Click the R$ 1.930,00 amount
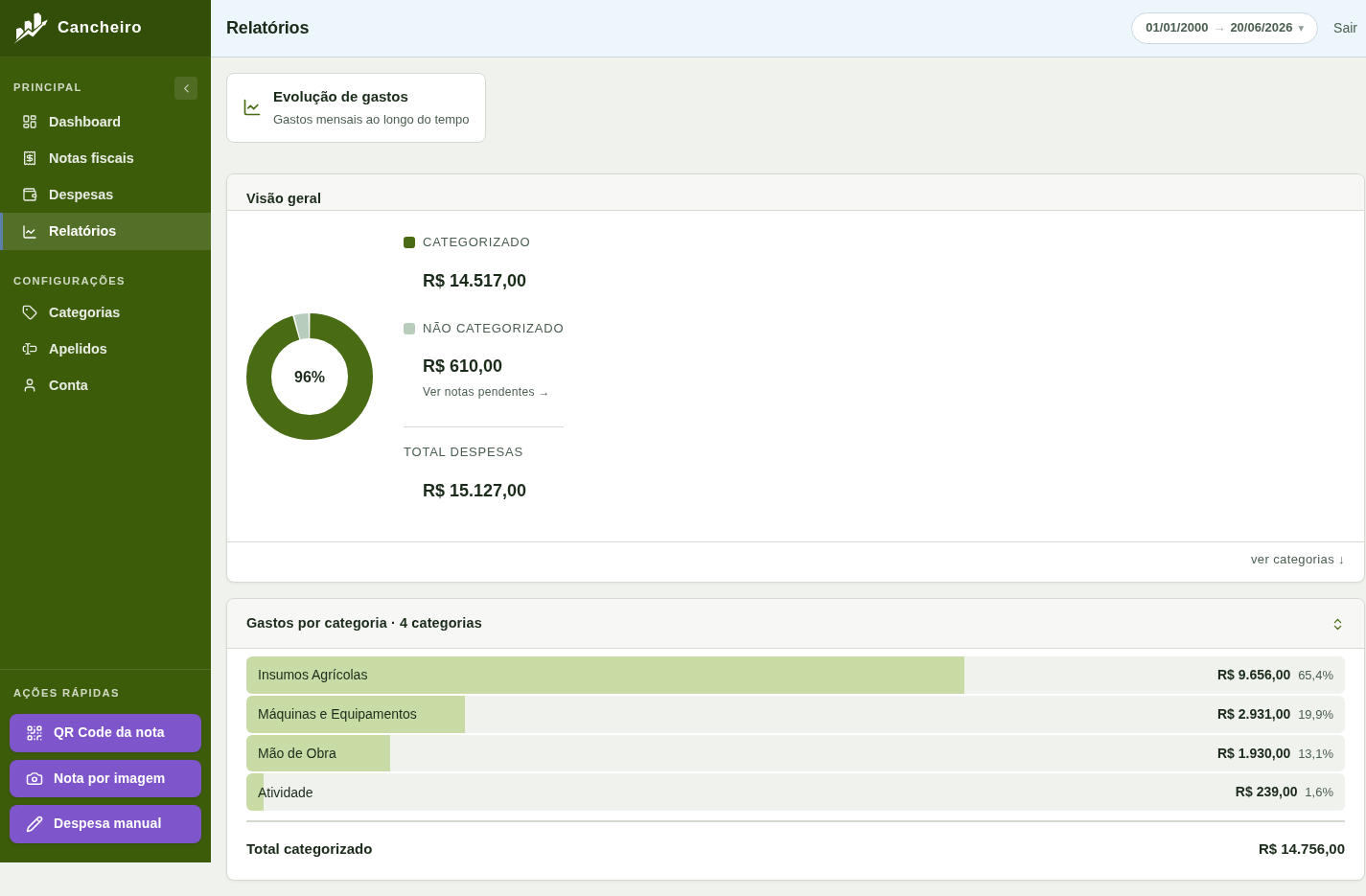 click(1254, 753)
